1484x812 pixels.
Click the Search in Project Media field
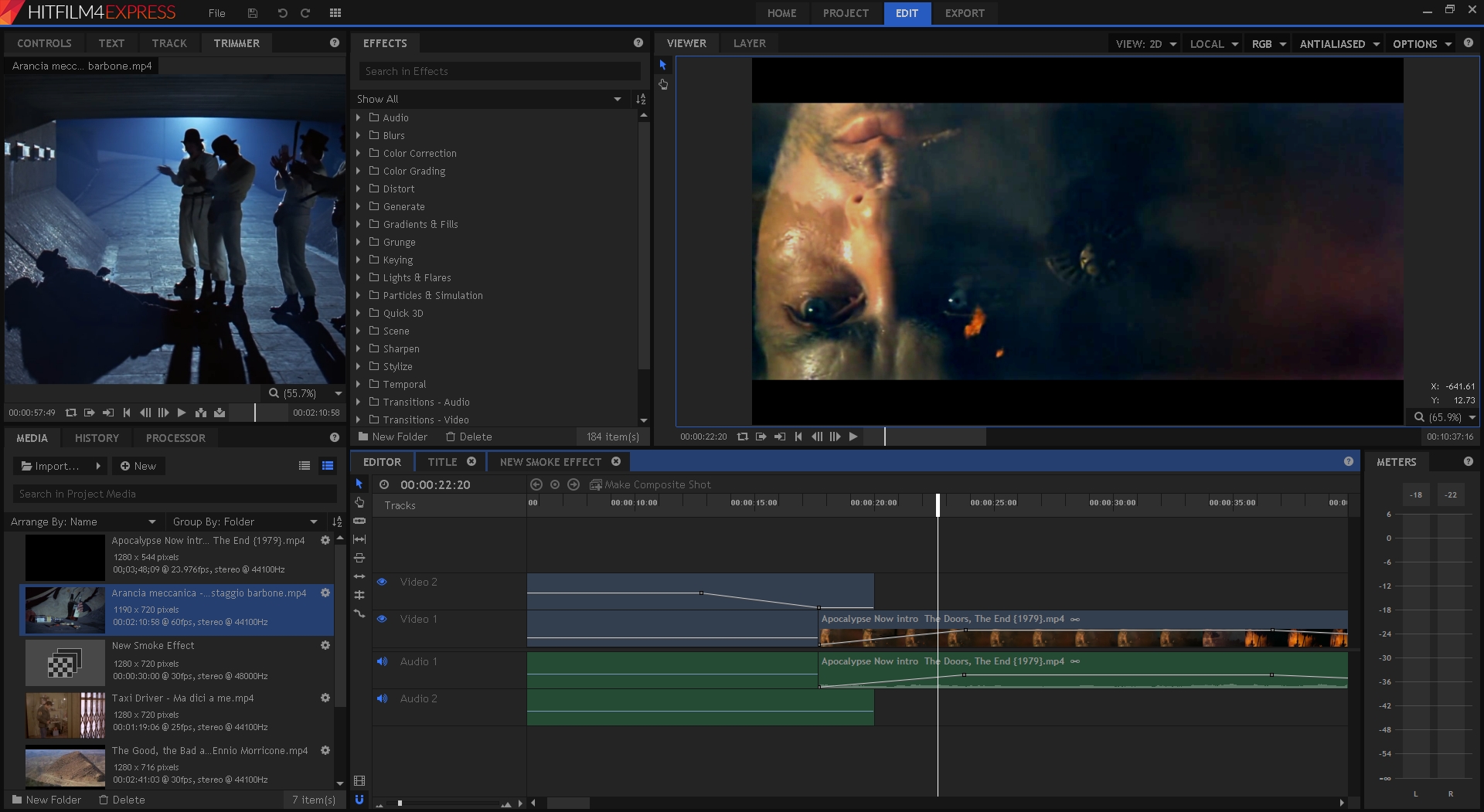tap(175, 494)
